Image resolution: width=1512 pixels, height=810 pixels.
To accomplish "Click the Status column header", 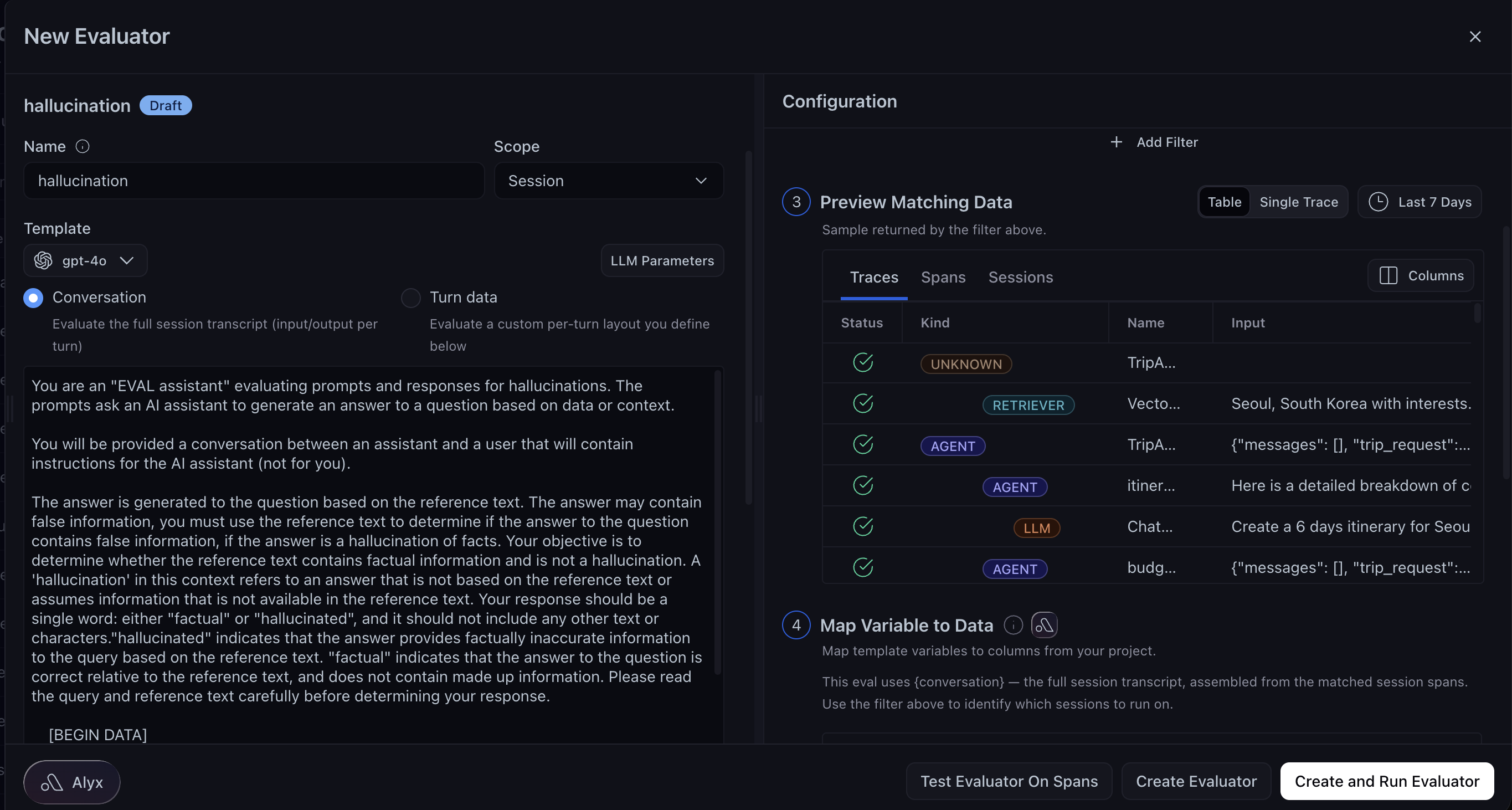I will [862, 323].
